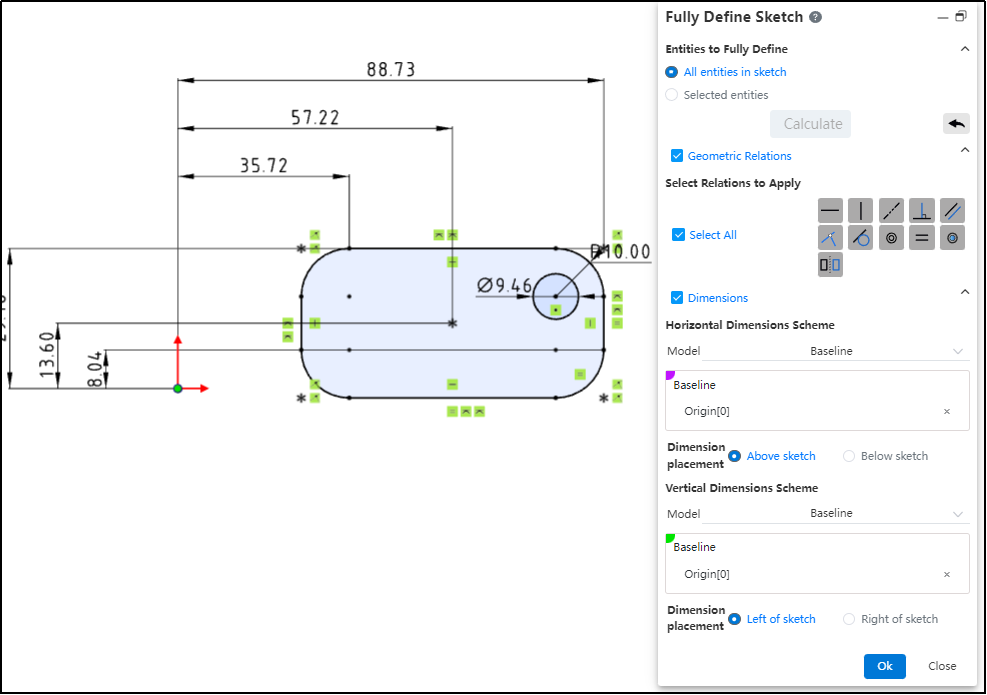
Task: Toggle the Collinear relation icon
Action: [891, 210]
